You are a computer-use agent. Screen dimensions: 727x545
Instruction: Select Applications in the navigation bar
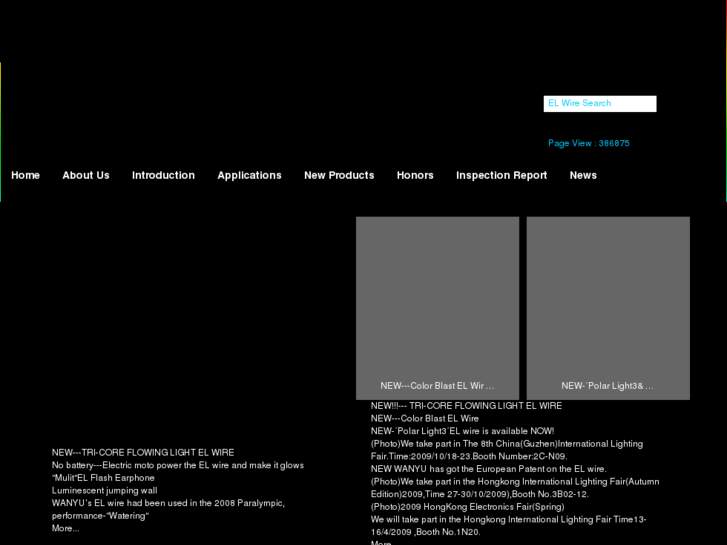click(249, 175)
